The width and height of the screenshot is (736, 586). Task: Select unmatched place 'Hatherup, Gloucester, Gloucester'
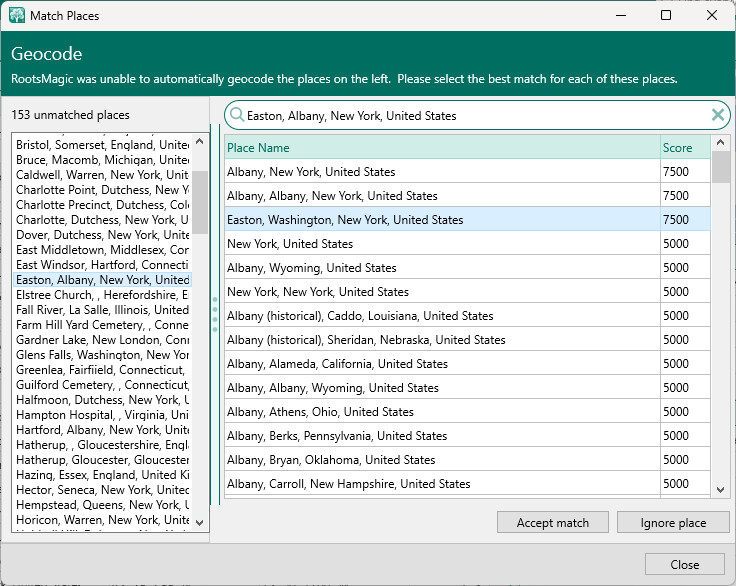102,460
